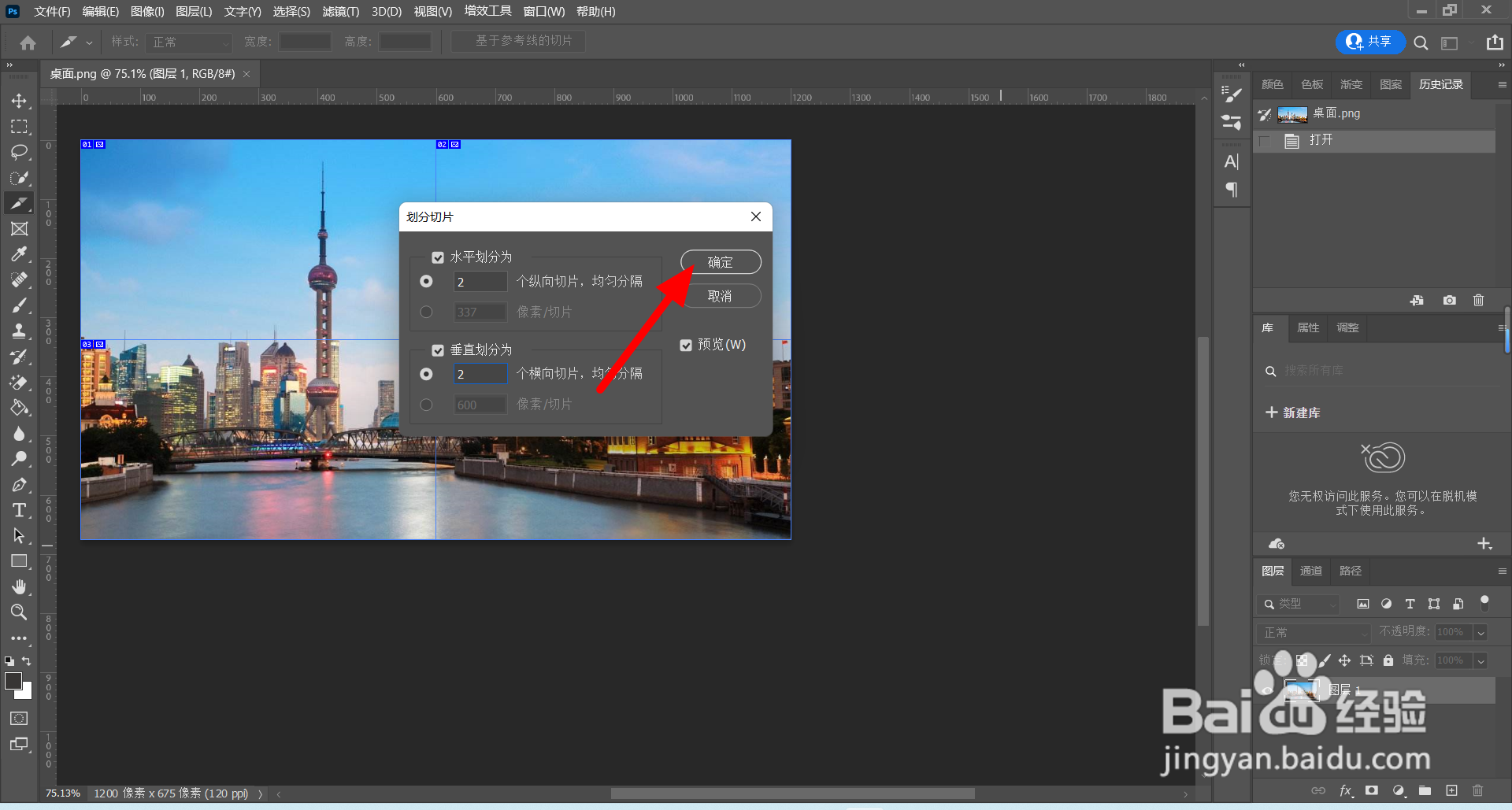
Task: Select 600 像素/切片 radio button
Action: click(426, 405)
